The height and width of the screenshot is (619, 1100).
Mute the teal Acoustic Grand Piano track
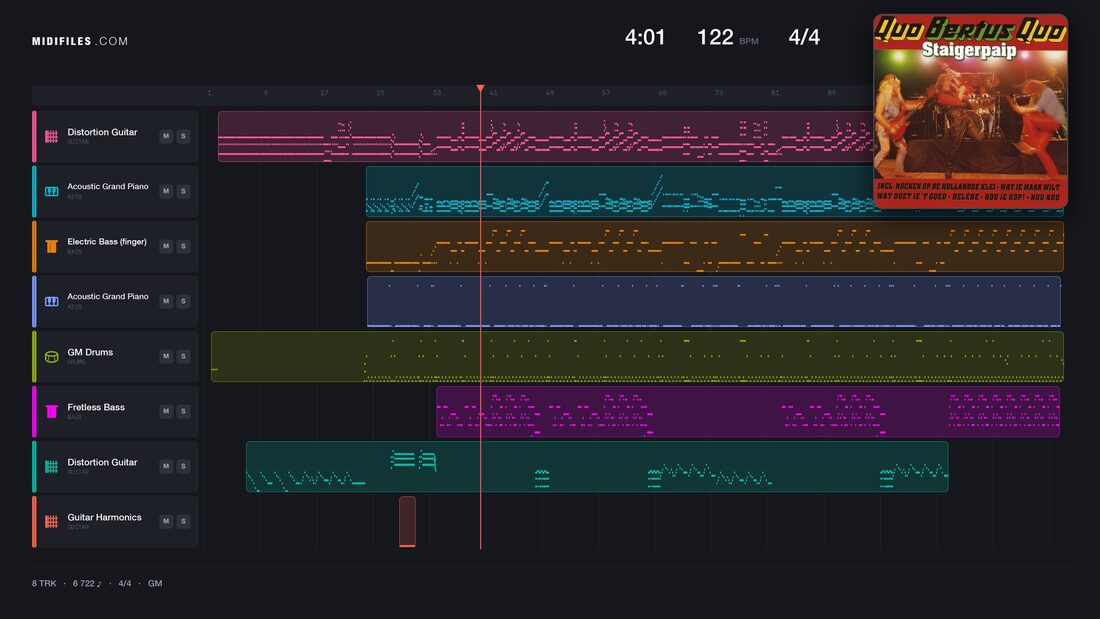click(166, 191)
